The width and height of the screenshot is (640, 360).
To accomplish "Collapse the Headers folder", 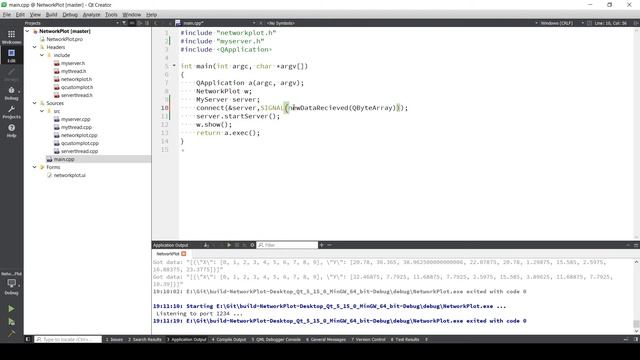I will 35,47.
